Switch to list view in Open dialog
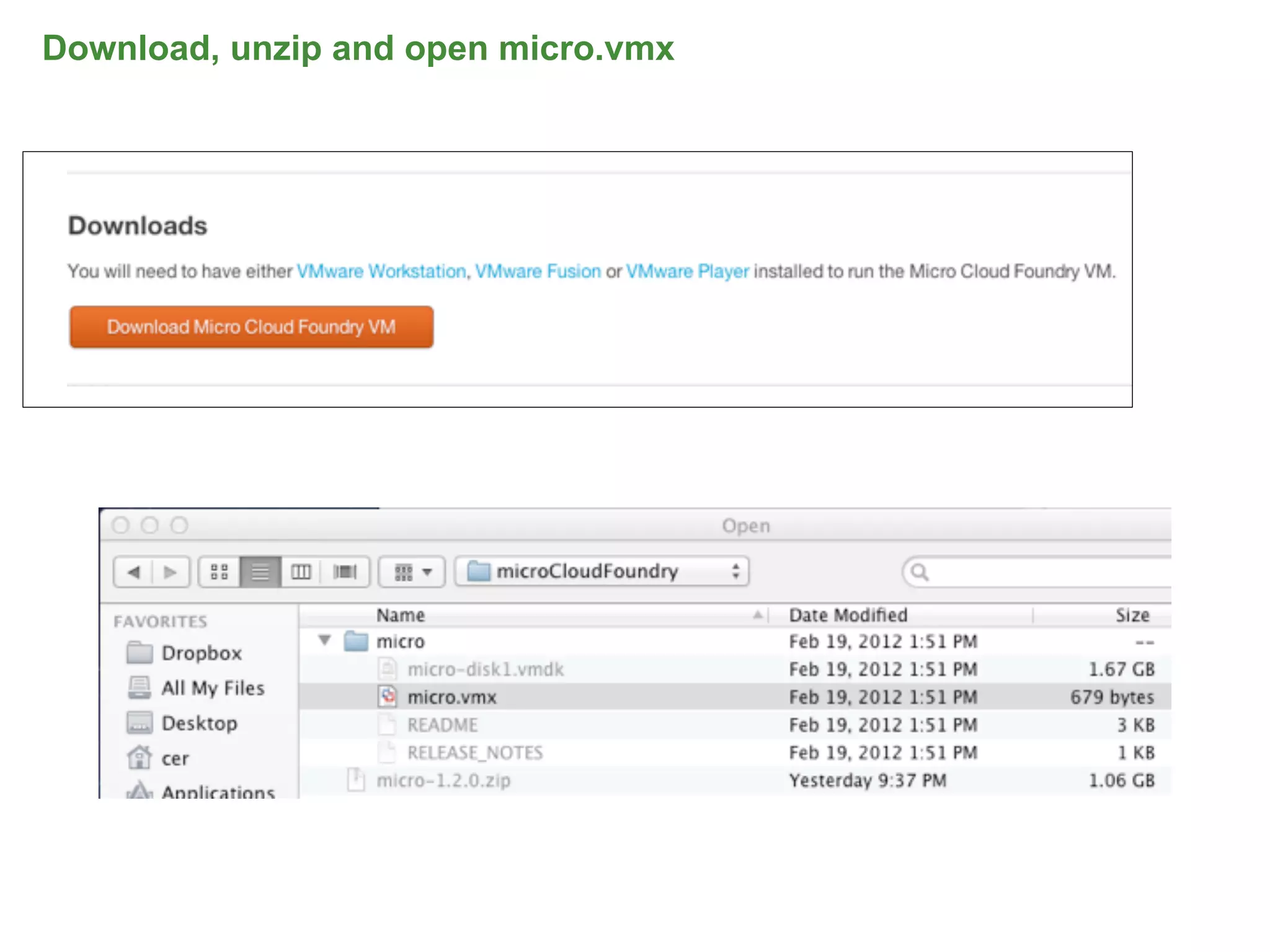 [x=260, y=571]
